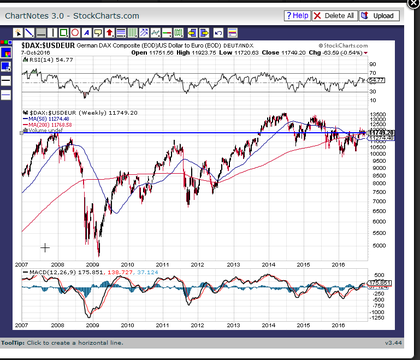420x360 pixels.
Task: Select the green rectangle shape tool
Action: [x=64, y=33]
